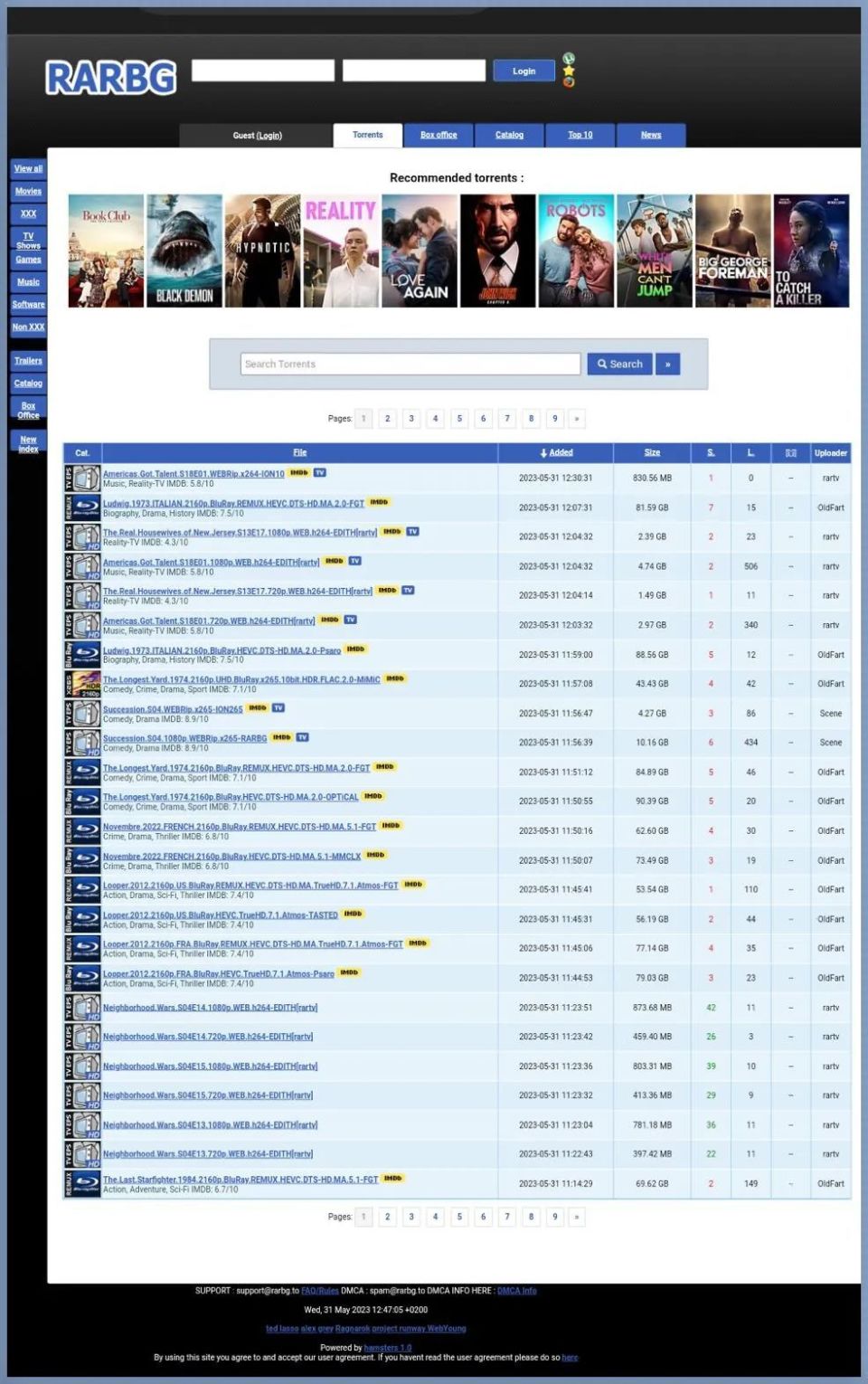Select page 5 in bottom pagination
Image resolution: width=868 pixels, height=1384 pixels.
[459, 1218]
